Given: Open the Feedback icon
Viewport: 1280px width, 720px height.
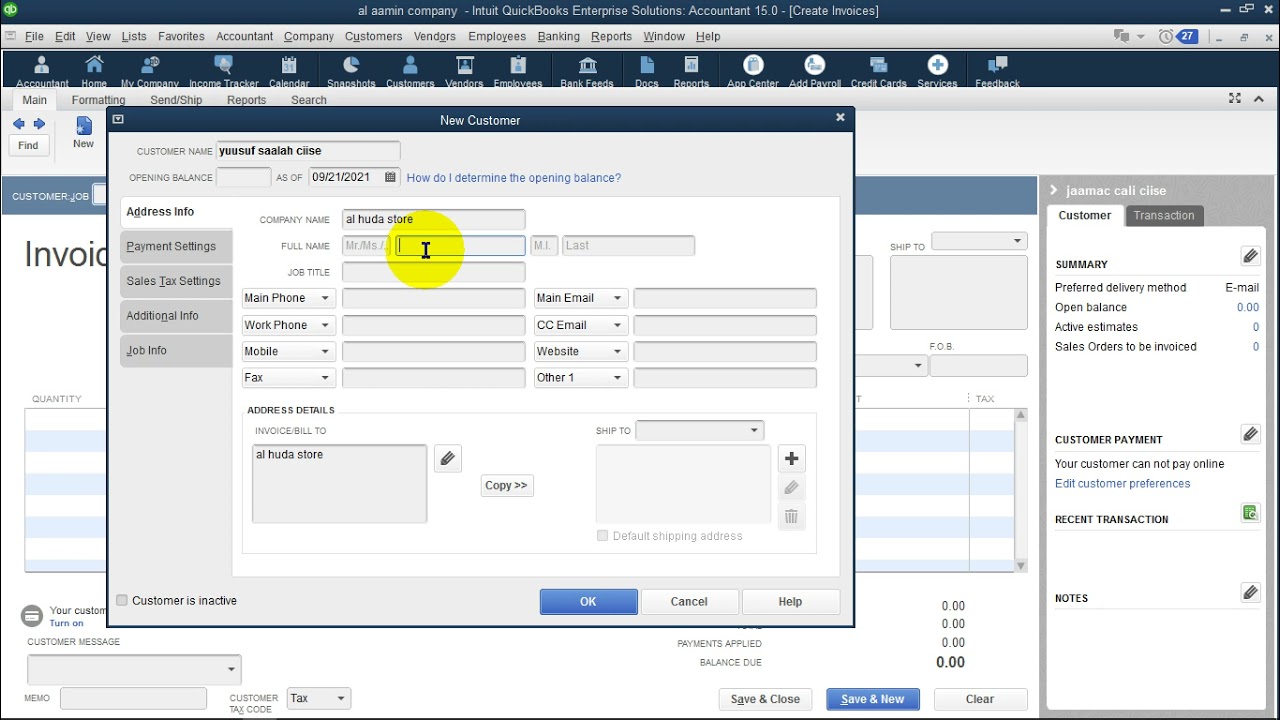Looking at the screenshot, I should (x=997, y=70).
